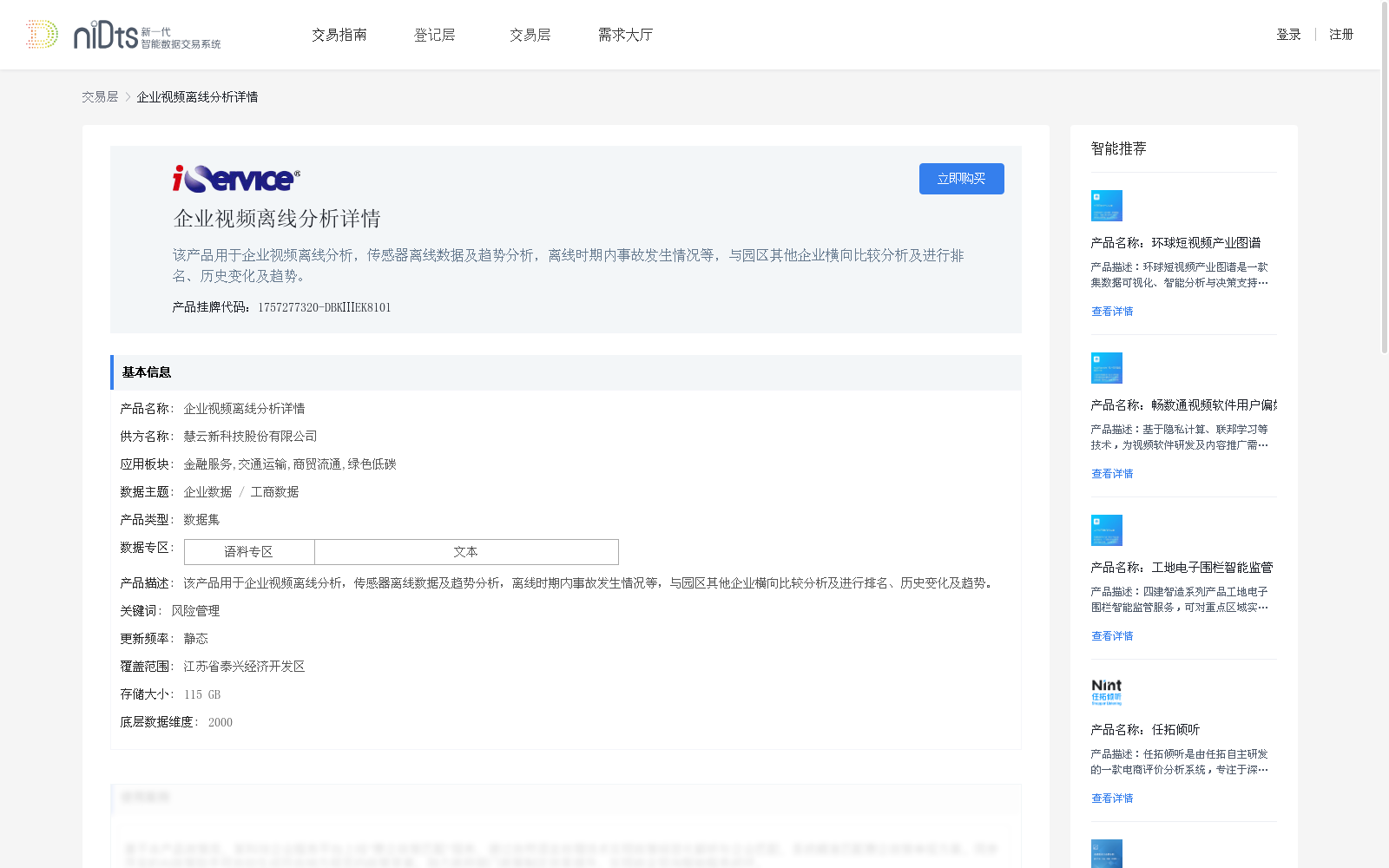Open thumbnail for 工地电子围栏智能监管
Image resolution: width=1389 pixels, height=868 pixels.
pyautogui.click(x=1107, y=530)
